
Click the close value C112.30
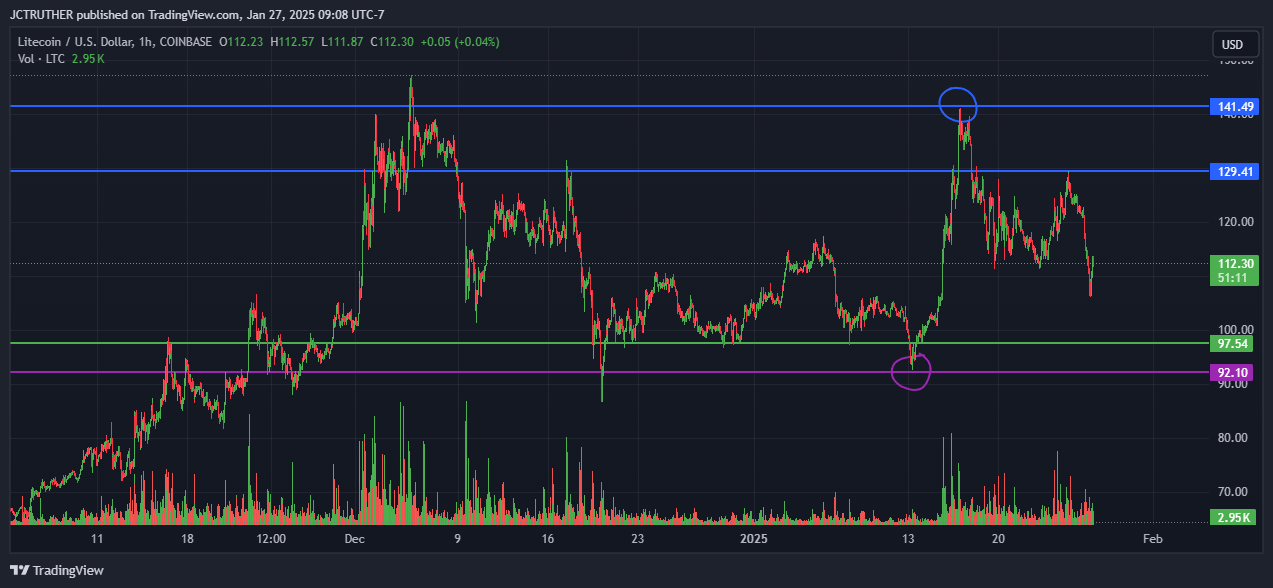(x=392, y=42)
